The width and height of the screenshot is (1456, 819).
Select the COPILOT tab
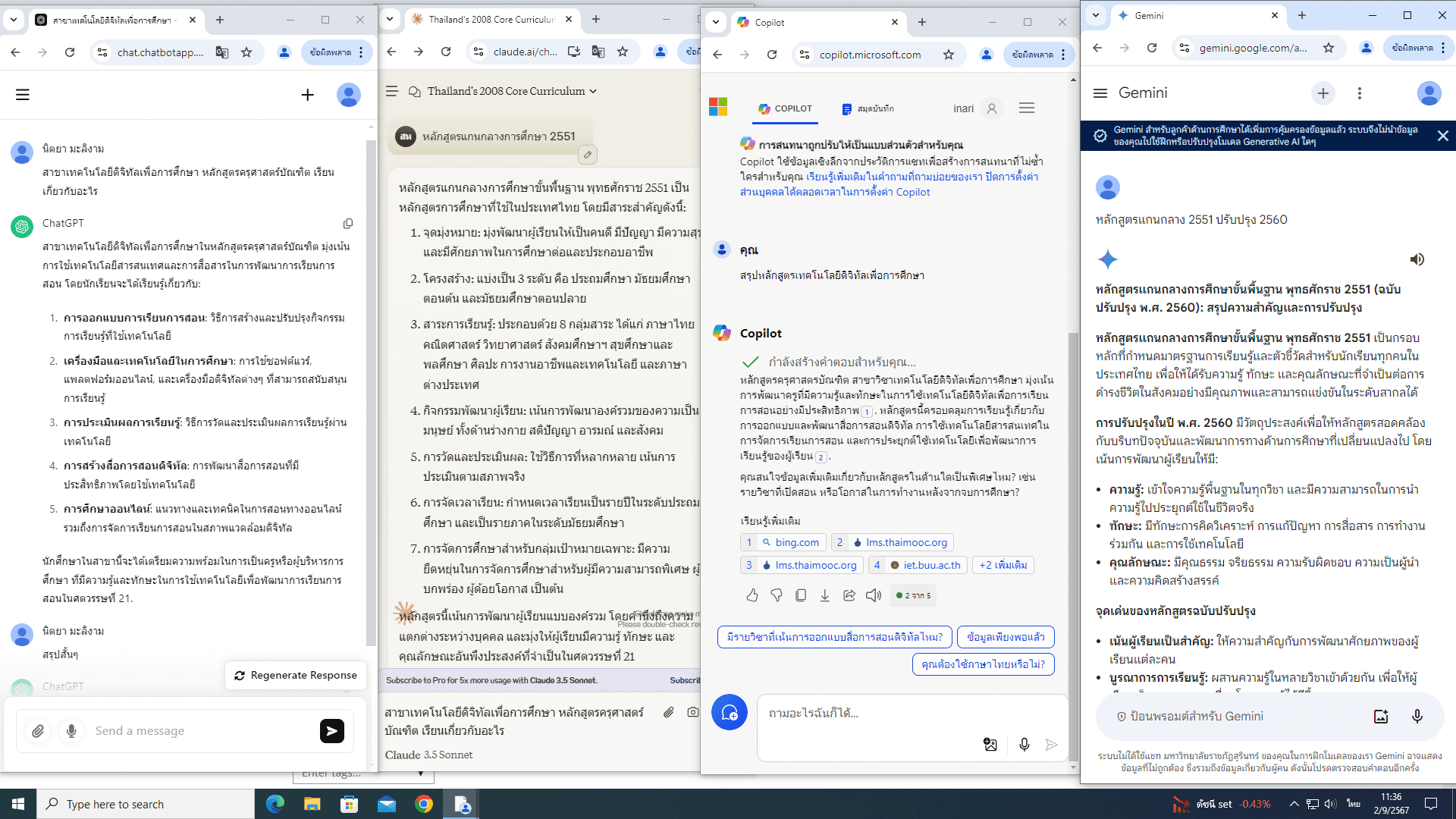785,108
